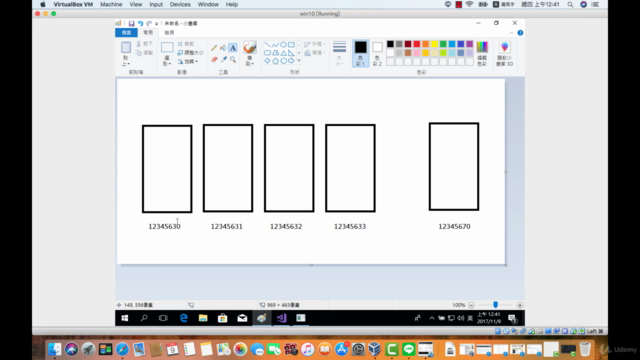The image size is (640, 360).
Task: Click the zoom slider handle in the status bar
Action: (x=496, y=305)
